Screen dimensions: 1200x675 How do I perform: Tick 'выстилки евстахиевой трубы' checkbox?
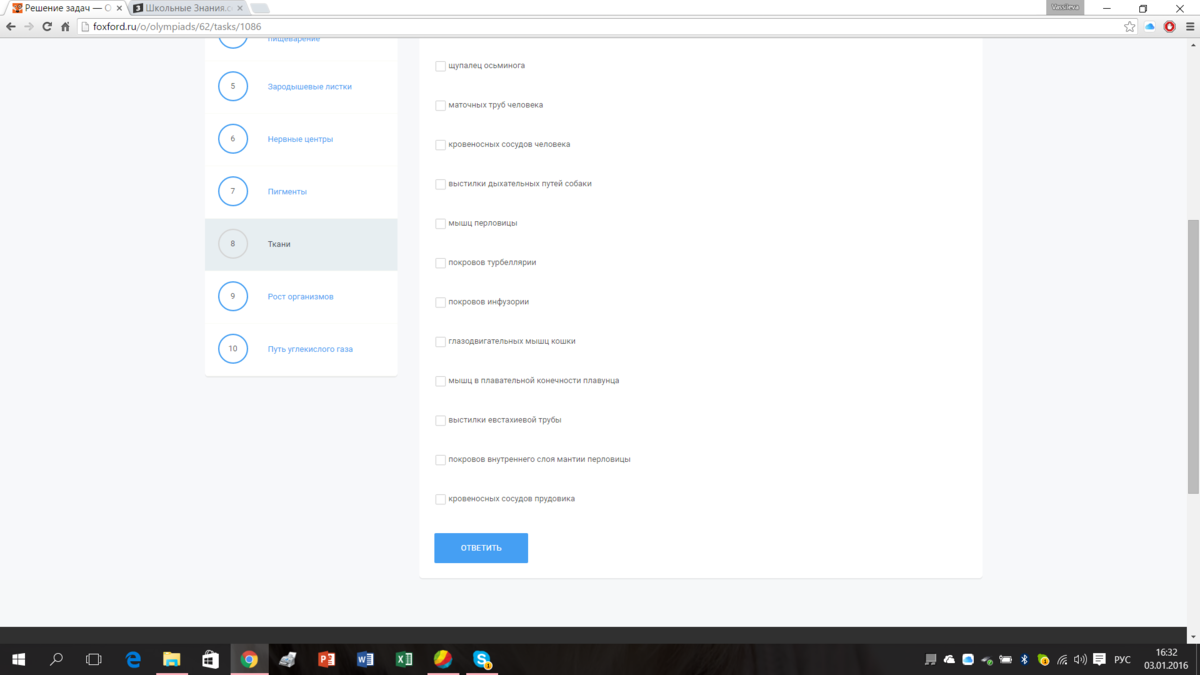click(440, 421)
